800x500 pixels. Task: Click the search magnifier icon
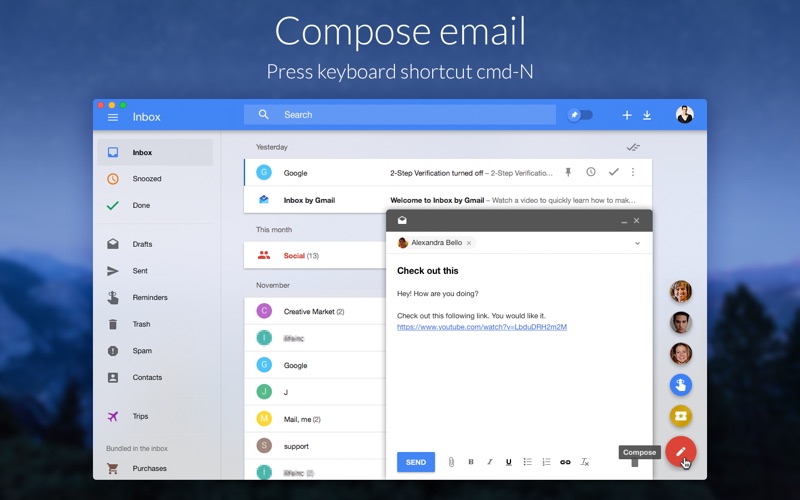click(263, 114)
